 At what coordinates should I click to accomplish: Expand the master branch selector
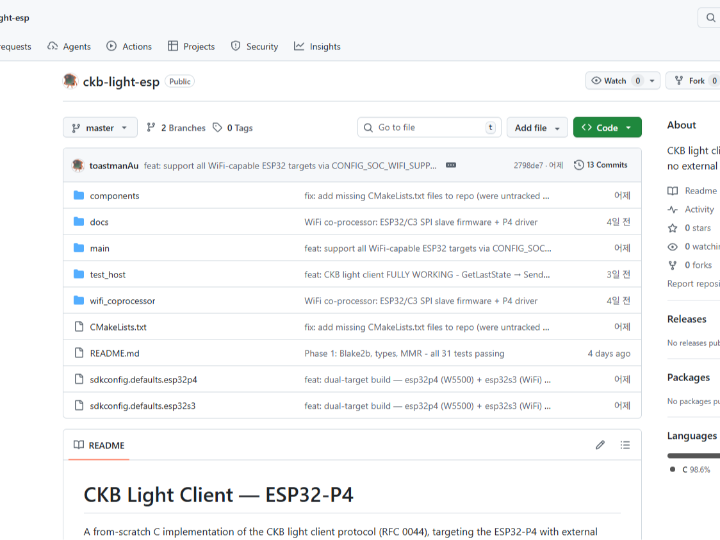[x=100, y=128]
